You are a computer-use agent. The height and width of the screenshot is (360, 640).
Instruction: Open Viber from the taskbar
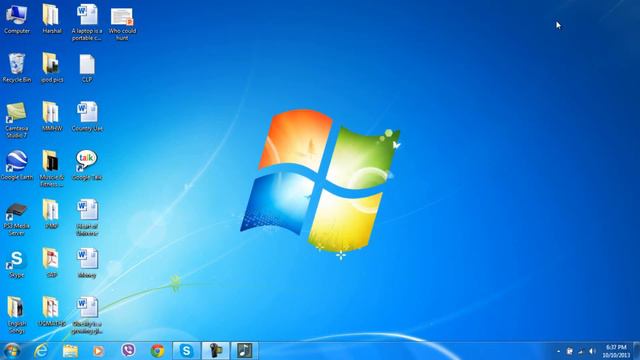click(128, 351)
